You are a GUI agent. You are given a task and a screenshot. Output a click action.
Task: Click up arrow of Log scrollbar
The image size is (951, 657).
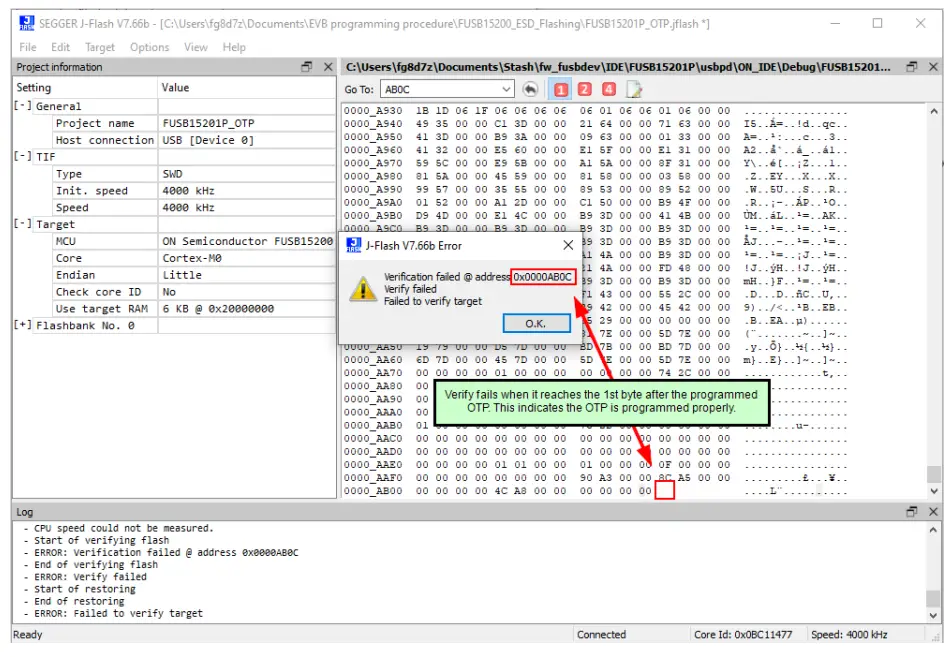click(x=933, y=530)
